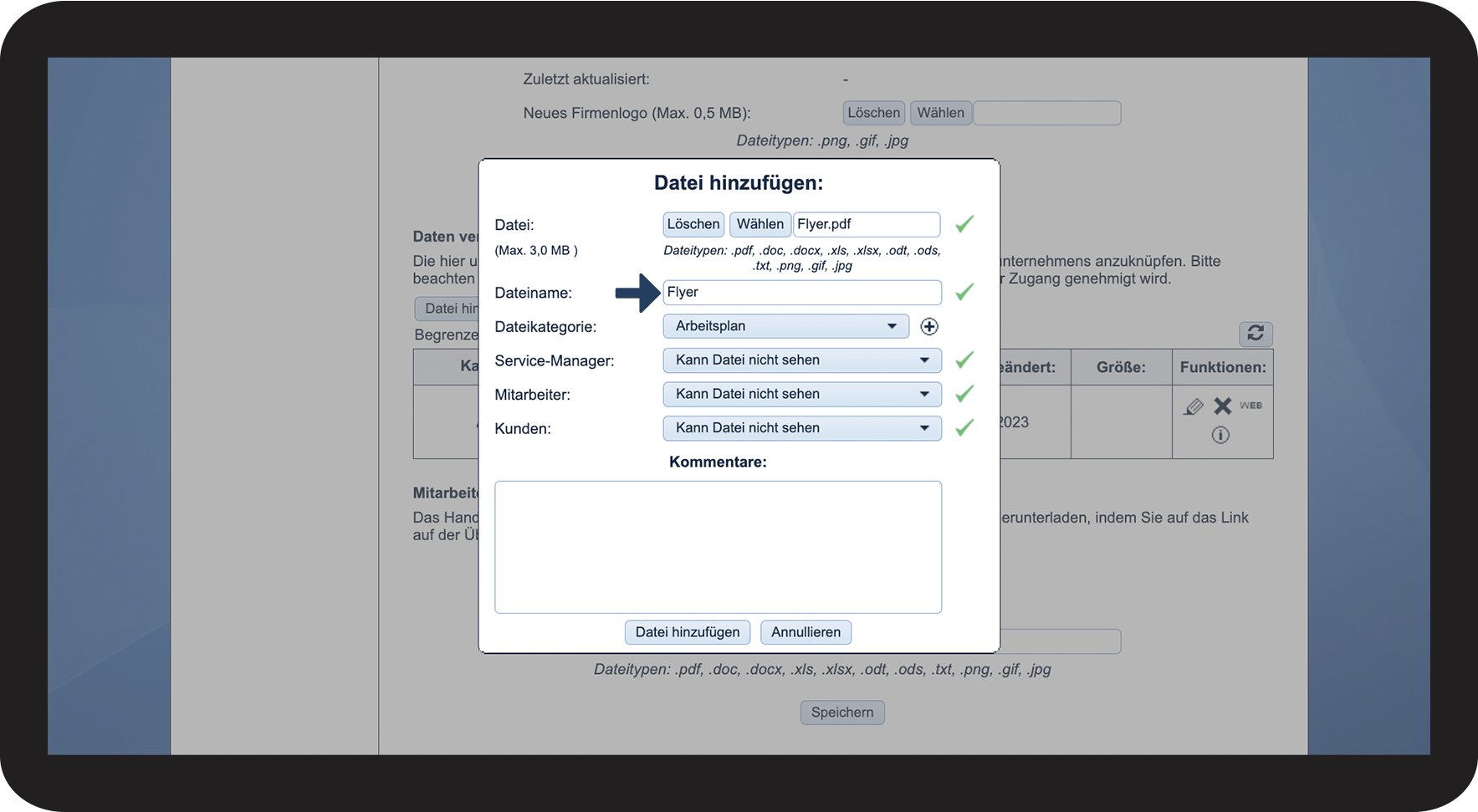This screenshot has width=1478, height=812.
Task: Click Wählen for the Neues Firmenlogo upload
Action: (x=940, y=113)
